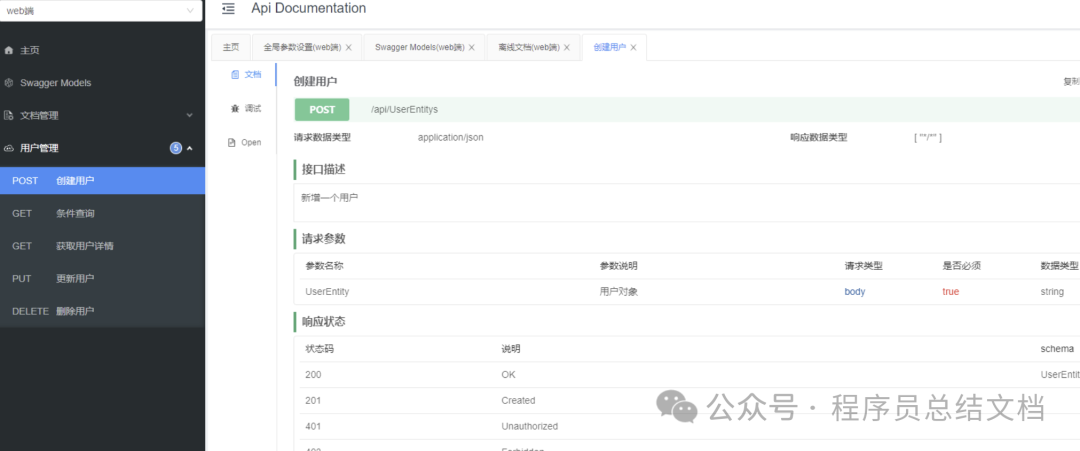Click the 文档管理 document icon
1080x451 pixels.
9,116
